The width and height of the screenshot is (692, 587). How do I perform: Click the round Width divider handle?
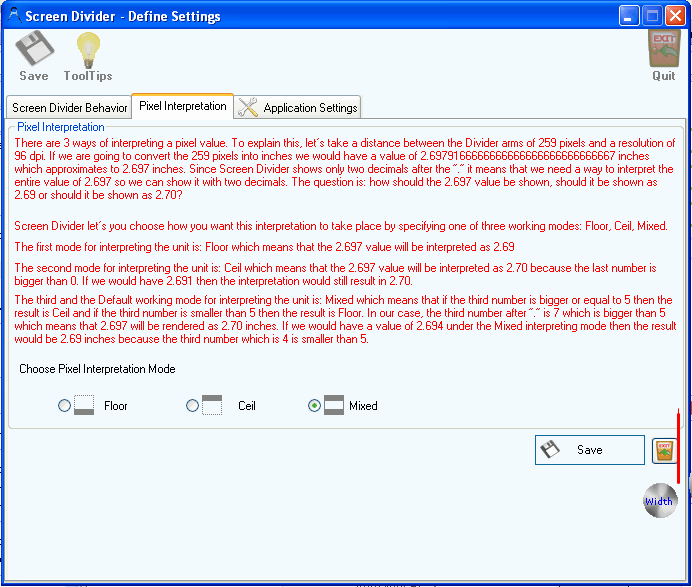click(660, 501)
